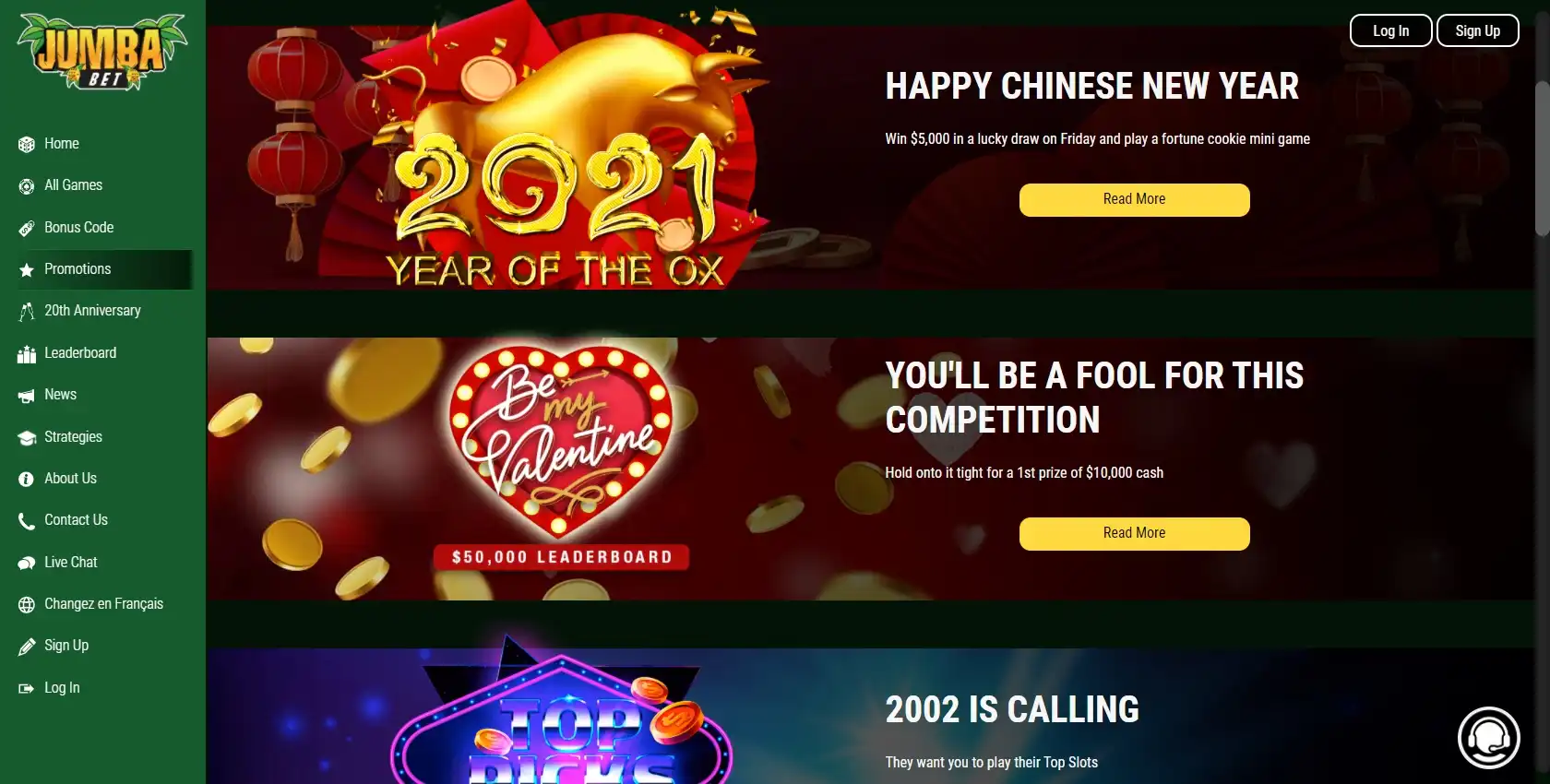This screenshot has width=1550, height=784.
Task: Open the 20th Anniversary menu item
Action: [x=92, y=311]
